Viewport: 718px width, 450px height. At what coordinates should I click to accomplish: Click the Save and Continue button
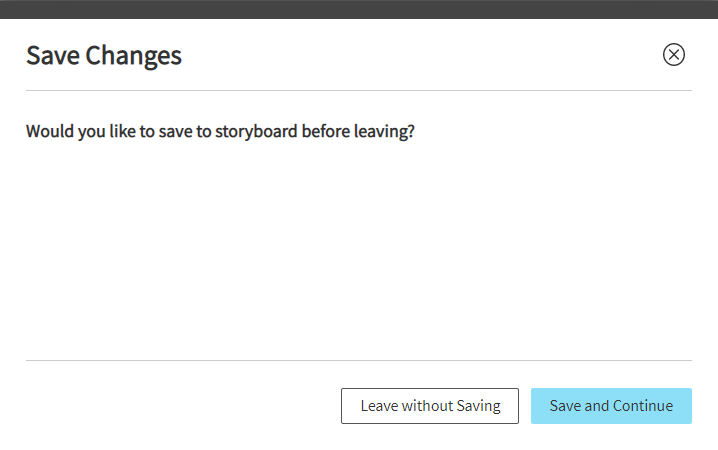[x=611, y=406]
